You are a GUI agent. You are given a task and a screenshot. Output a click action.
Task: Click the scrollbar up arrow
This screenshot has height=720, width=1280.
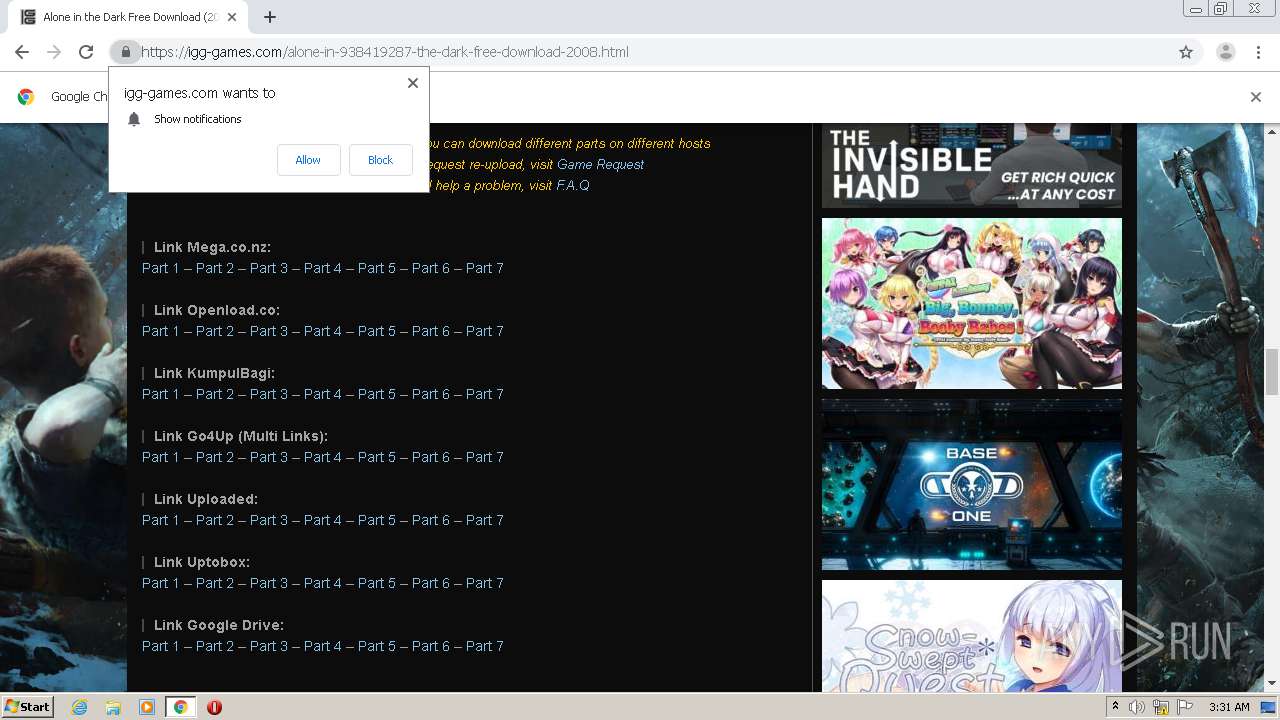pos(1272,131)
